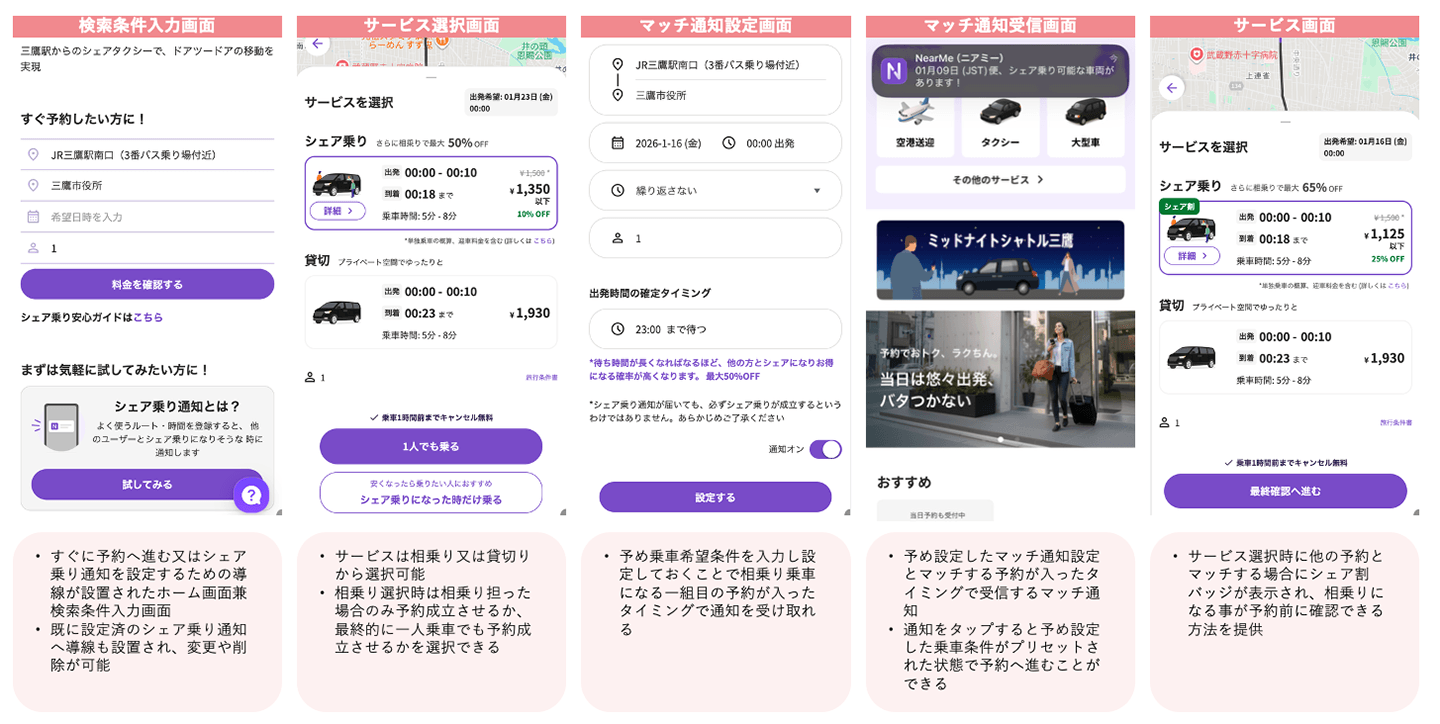Select 貸切 option on the 1月23日 screen

pos(430,312)
